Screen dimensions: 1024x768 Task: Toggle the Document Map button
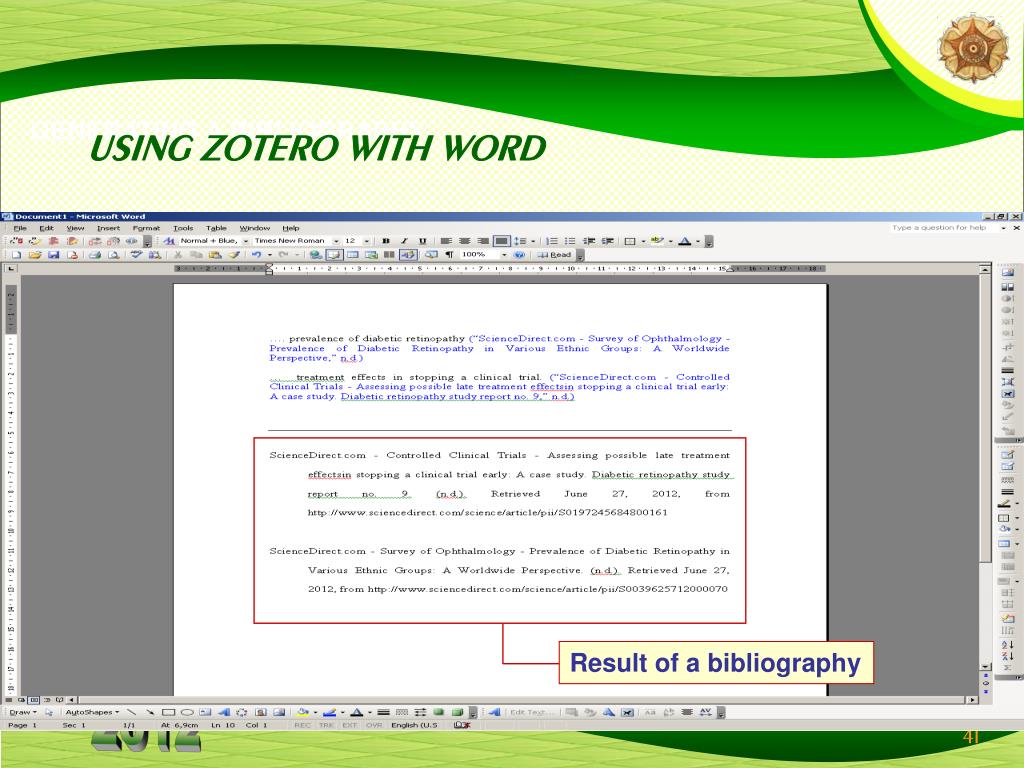(x=431, y=255)
